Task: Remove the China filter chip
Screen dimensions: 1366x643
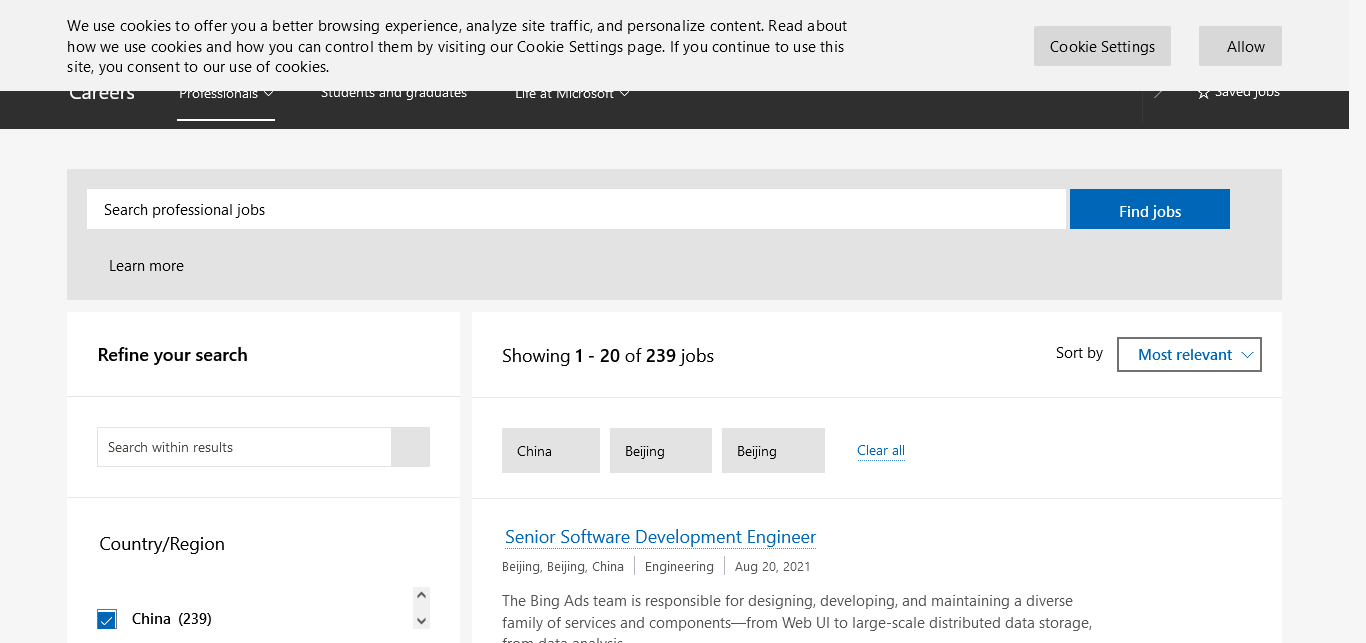Action: click(550, 451)
